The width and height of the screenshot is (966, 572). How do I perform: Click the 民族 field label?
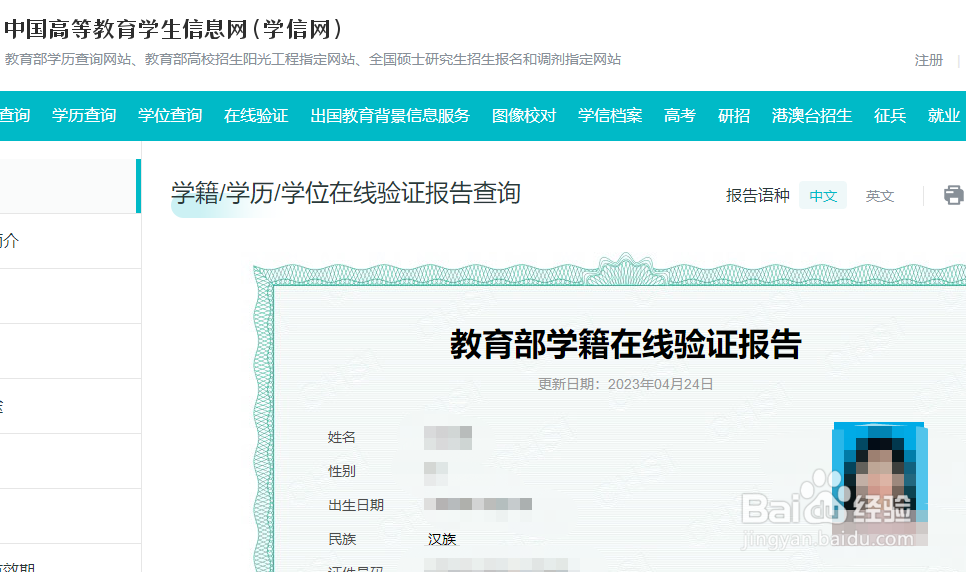(342, 539)
